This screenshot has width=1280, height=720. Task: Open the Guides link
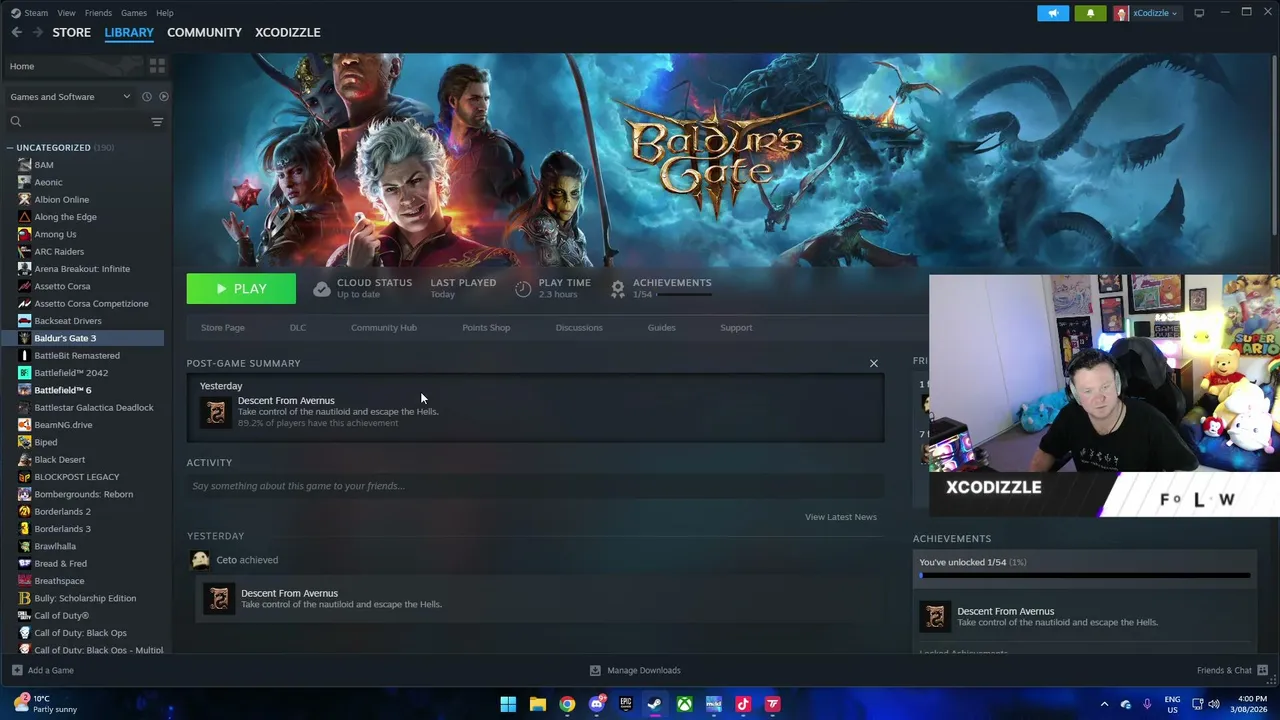pos(661,328)
